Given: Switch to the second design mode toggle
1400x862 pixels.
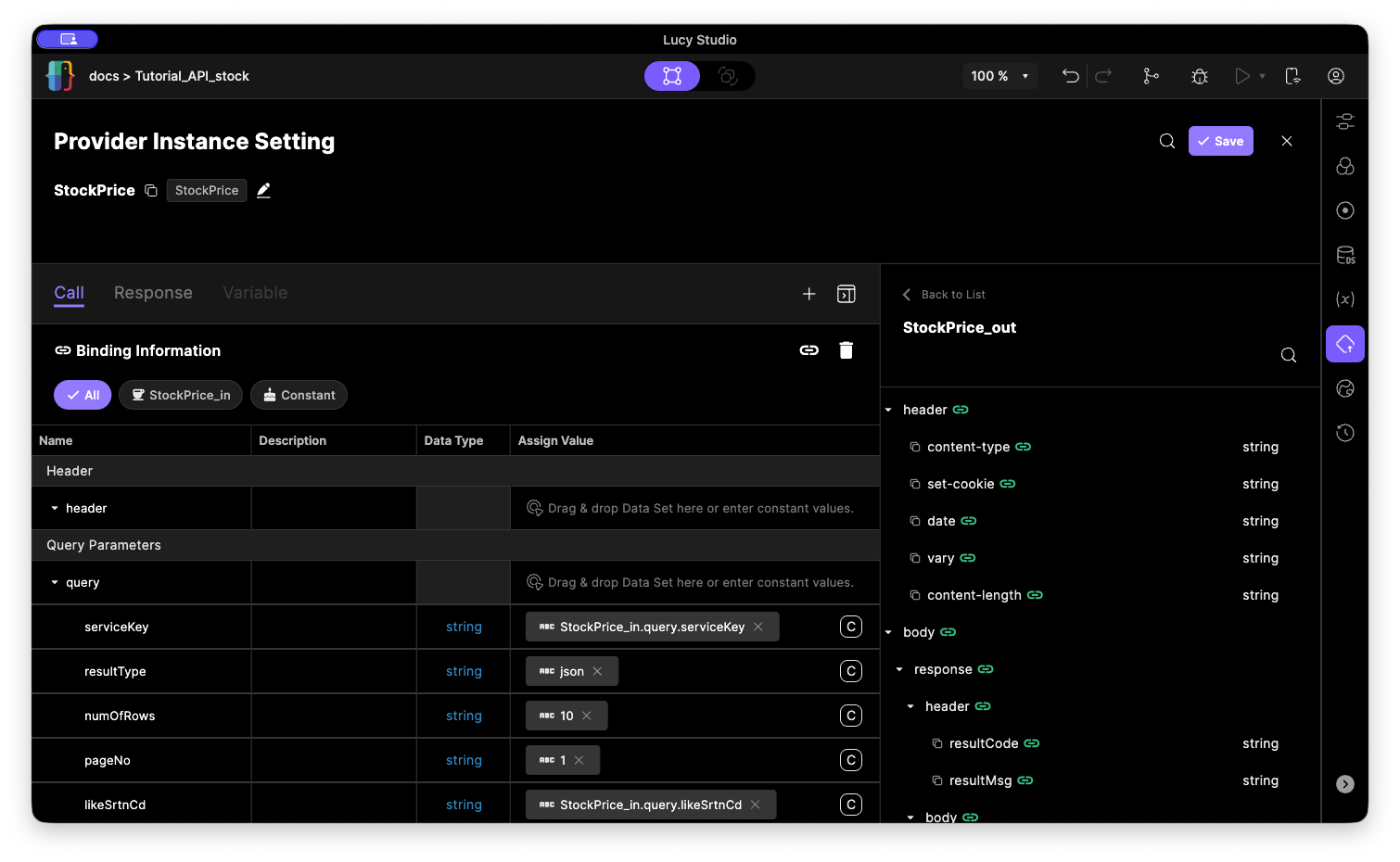Looking at the screenshot, I should click(x=728, y=76).
